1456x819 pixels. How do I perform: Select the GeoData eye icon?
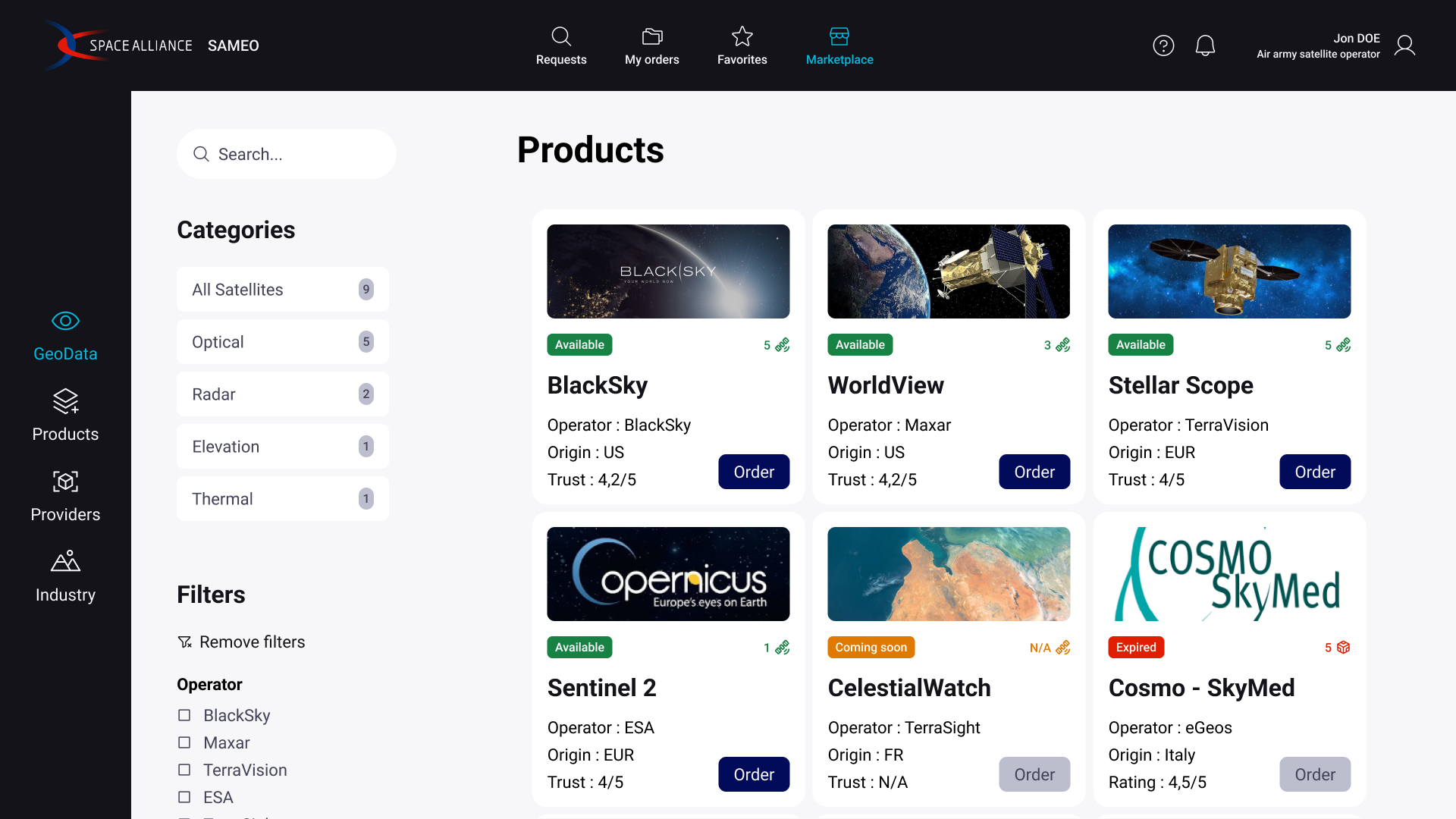coord(65,321)
